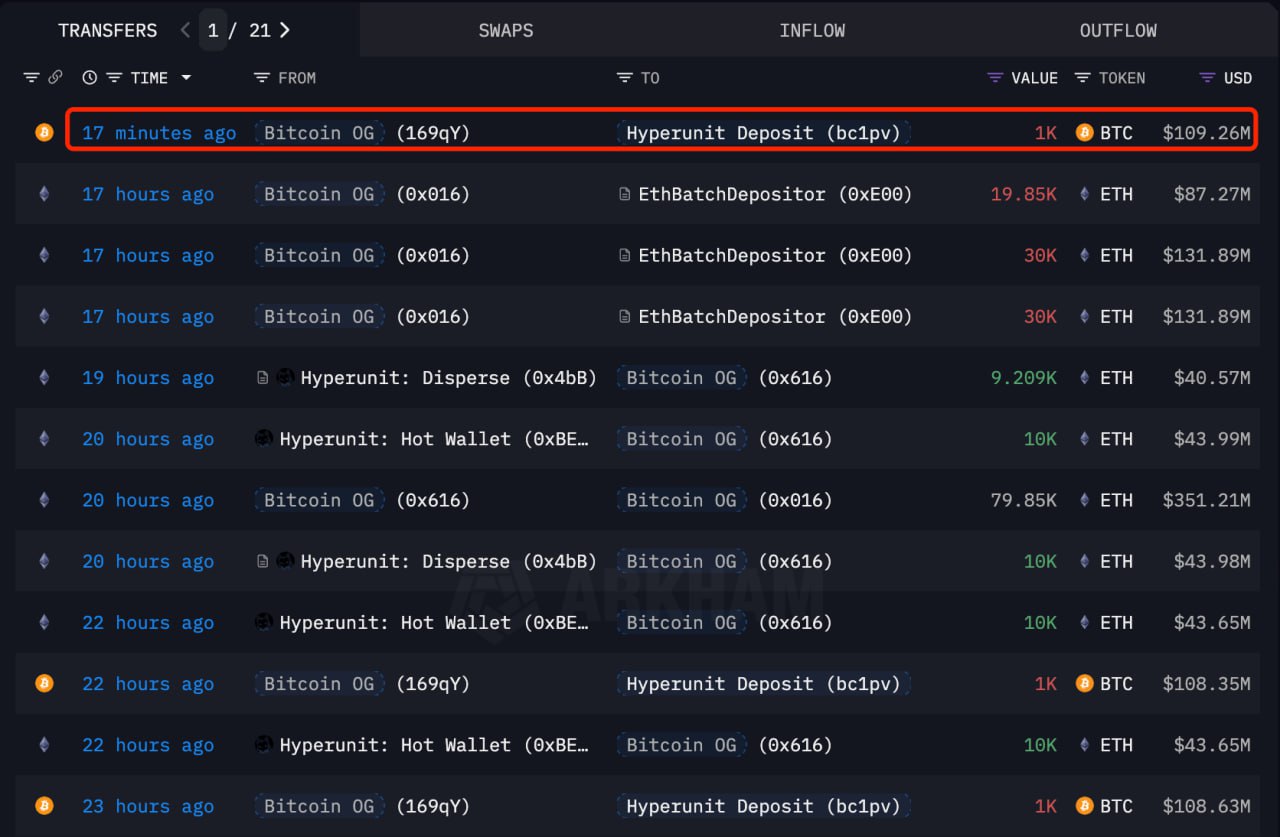Click the value 19.85K
The width and height of the screenshot is (1280, 837).
coord(1023,194)
